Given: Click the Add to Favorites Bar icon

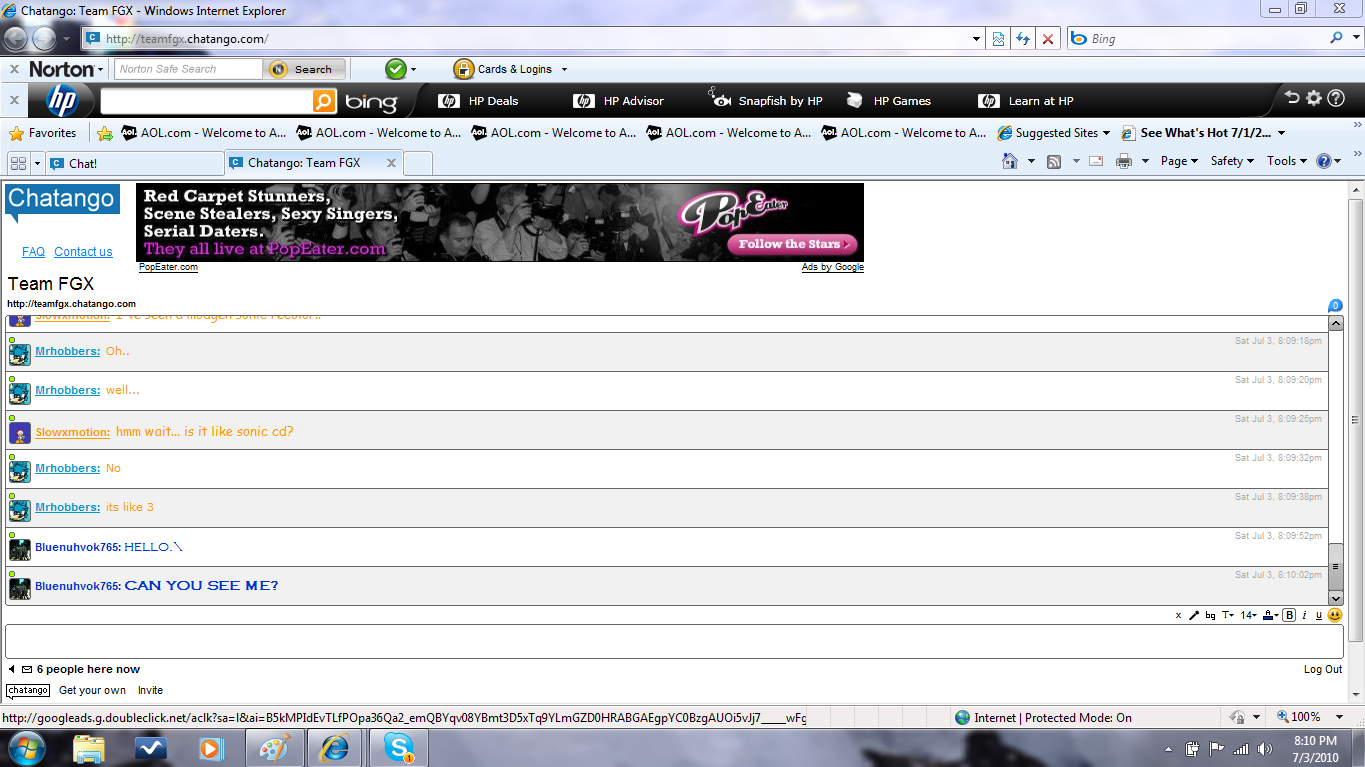Looking at the screenshot, I should pyautogui.click(x=105, y=133).
